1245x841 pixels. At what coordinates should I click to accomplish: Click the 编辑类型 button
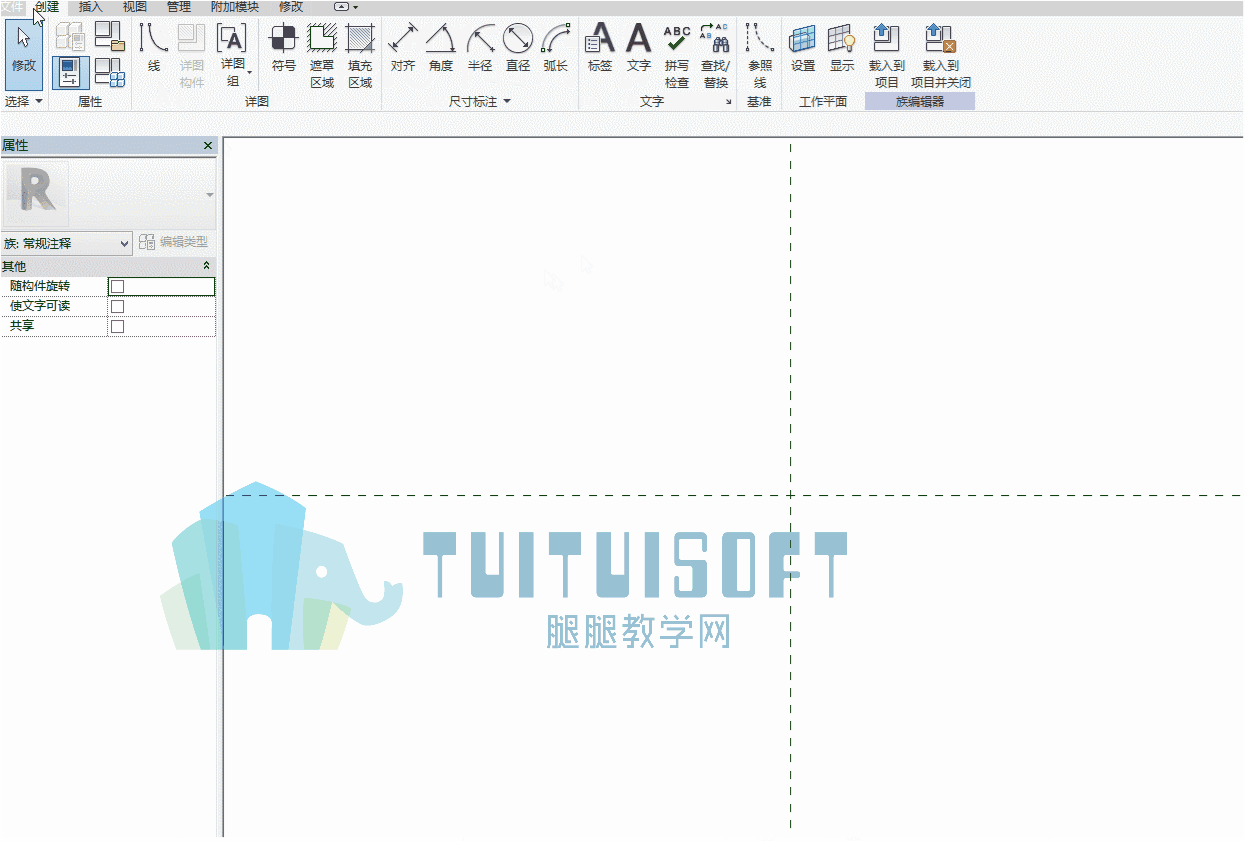(174, 243)
